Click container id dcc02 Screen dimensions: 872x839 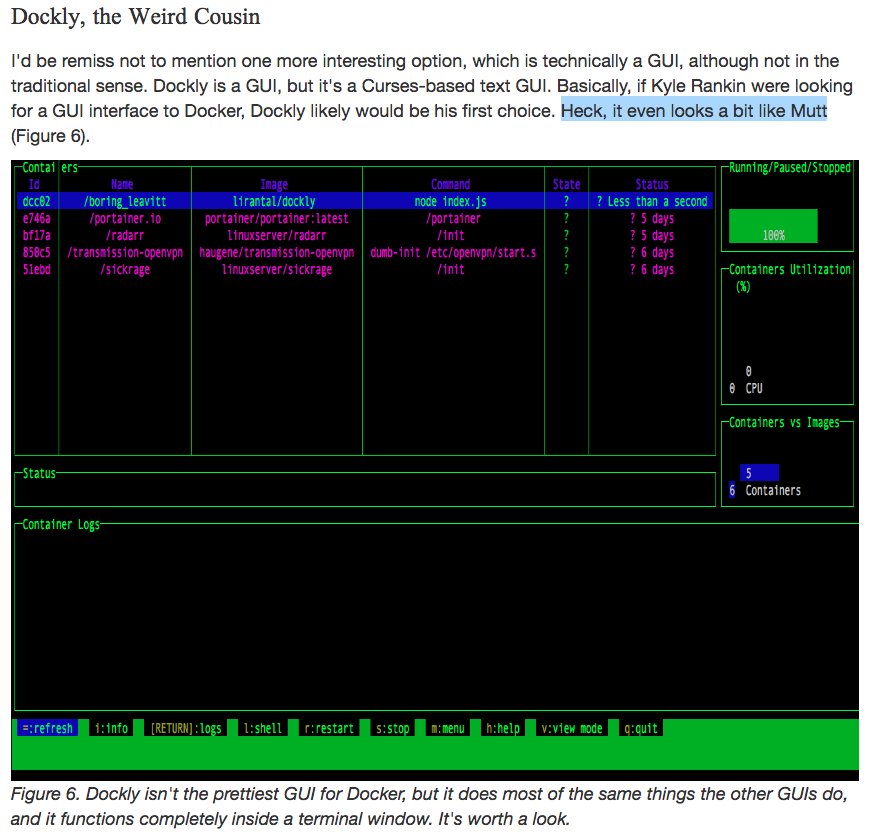[36, 201]
